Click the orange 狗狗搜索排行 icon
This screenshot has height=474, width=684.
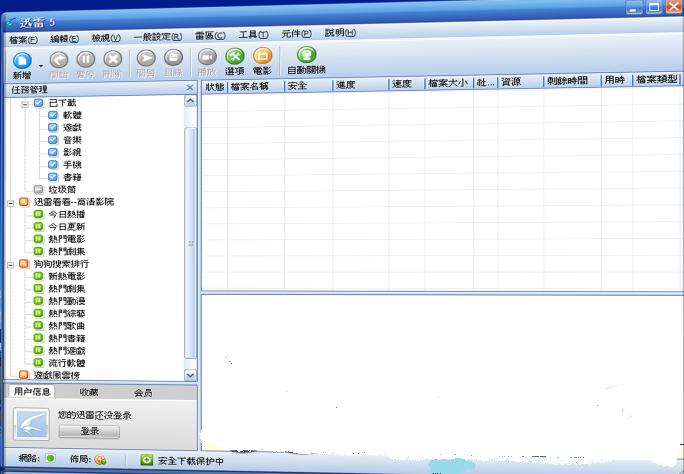pyautogui.click(x=24, y=264)
